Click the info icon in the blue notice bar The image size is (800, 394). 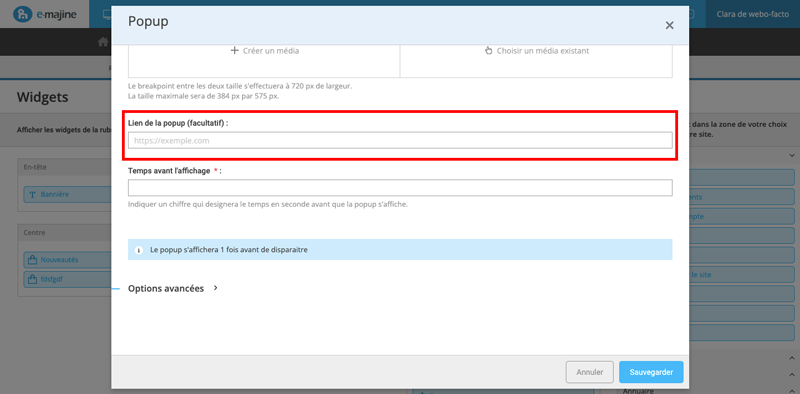pyautogui.click(x=138, y=251)
